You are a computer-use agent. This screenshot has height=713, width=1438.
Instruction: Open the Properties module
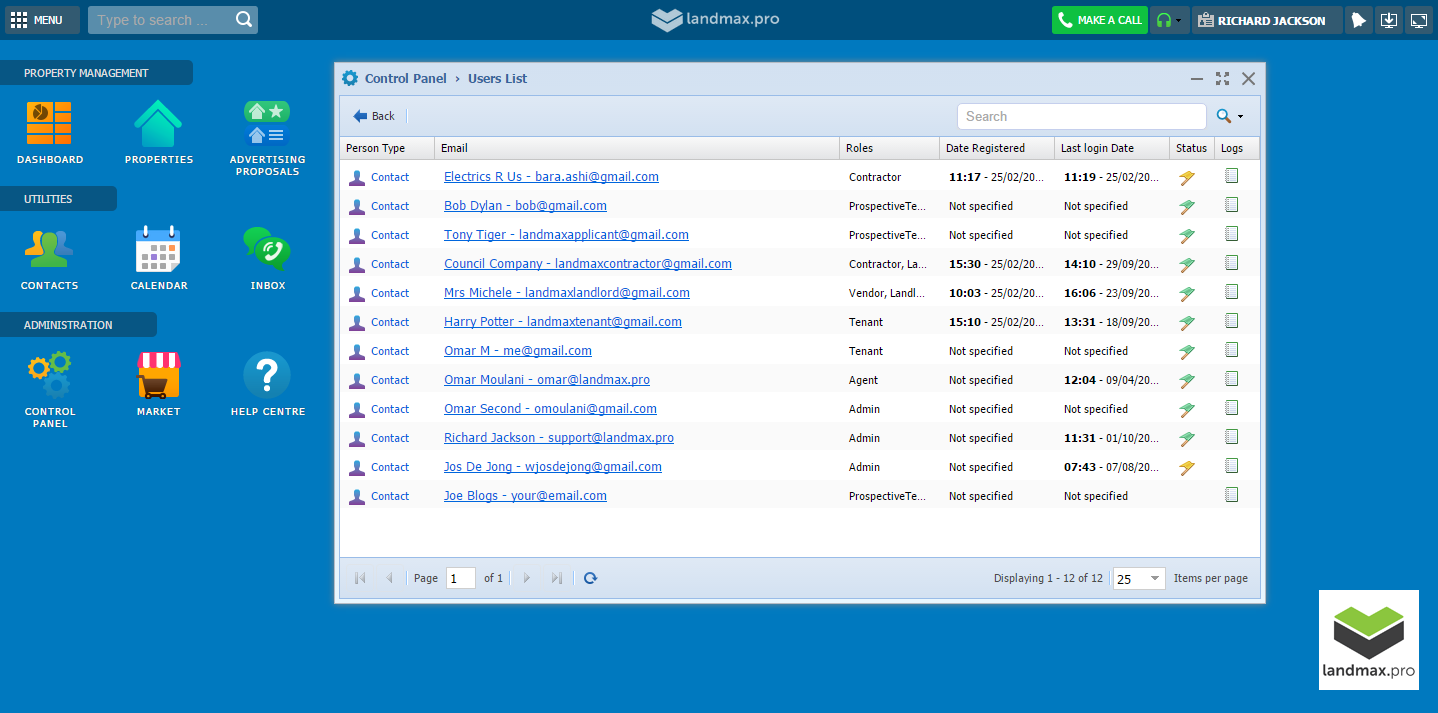pyautogui.click(x=158, y=124)
